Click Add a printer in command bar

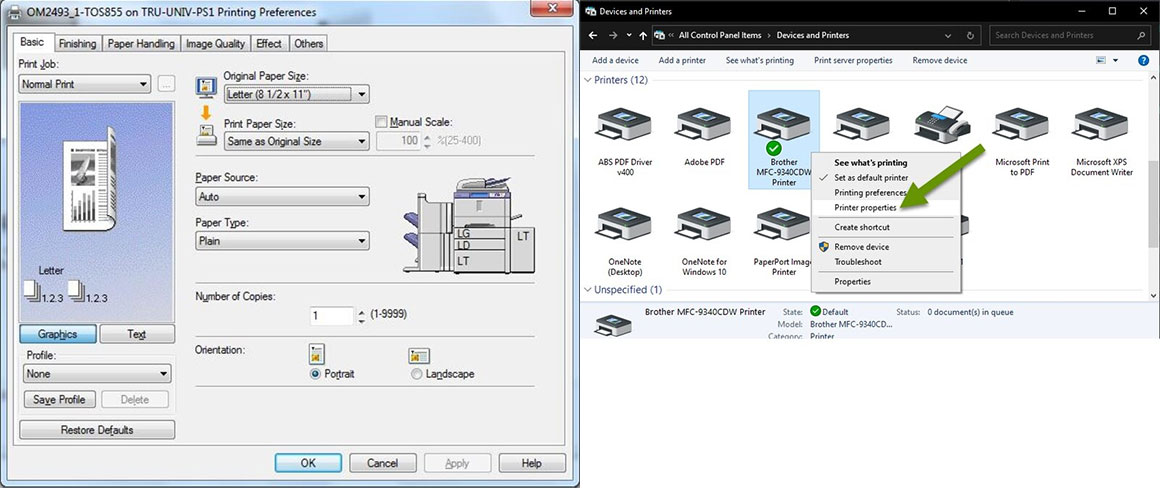[682, 61]
